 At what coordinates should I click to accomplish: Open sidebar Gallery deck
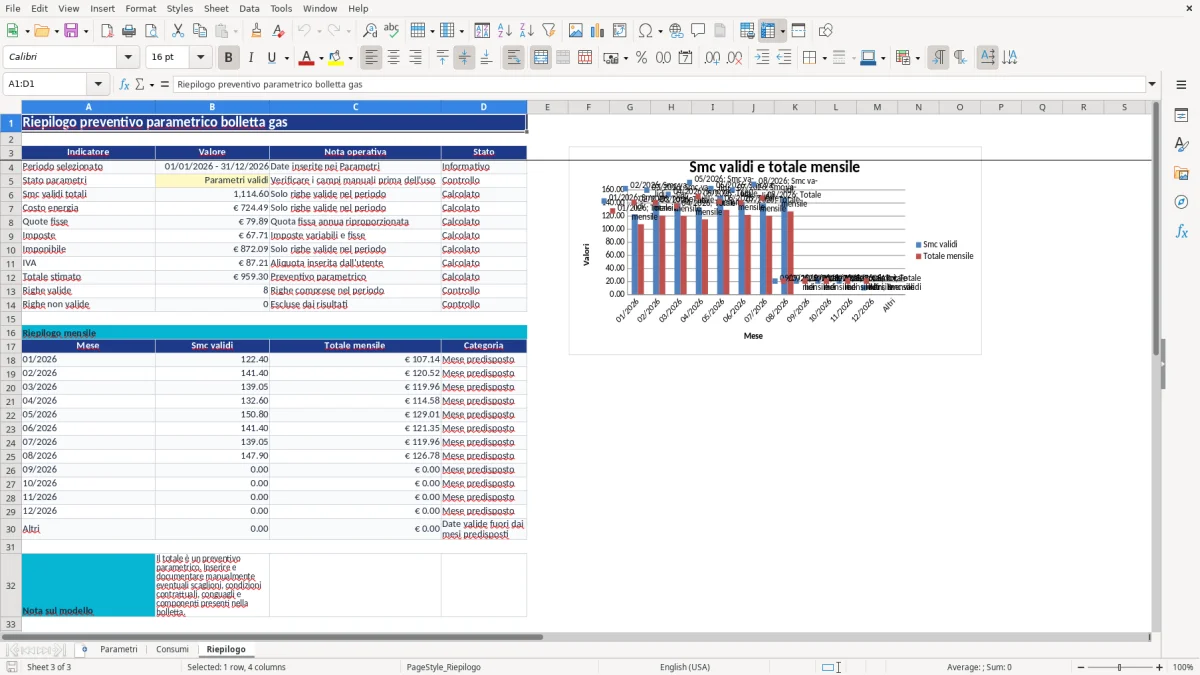[1181, 173]
